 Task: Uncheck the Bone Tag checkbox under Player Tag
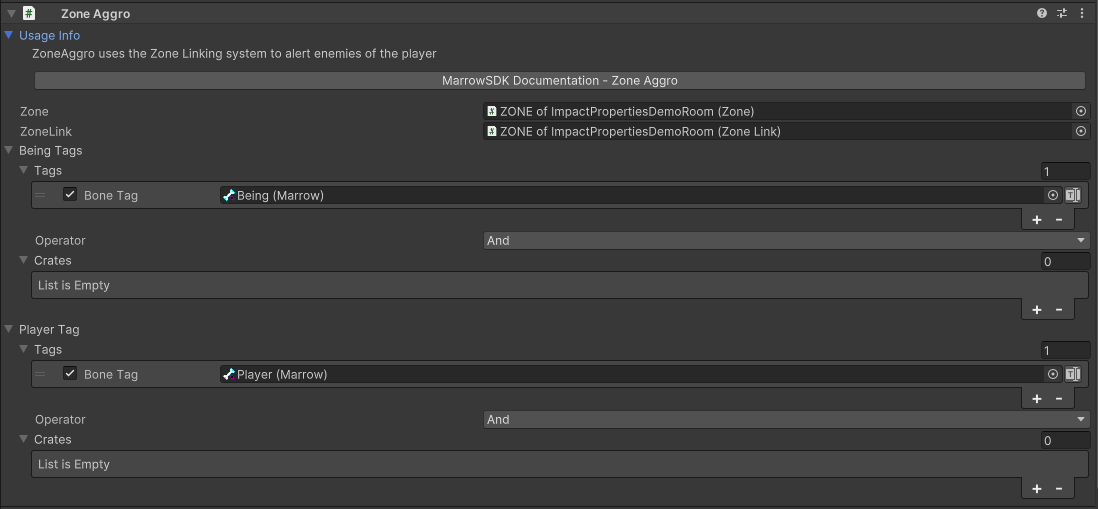pos(70,375)
